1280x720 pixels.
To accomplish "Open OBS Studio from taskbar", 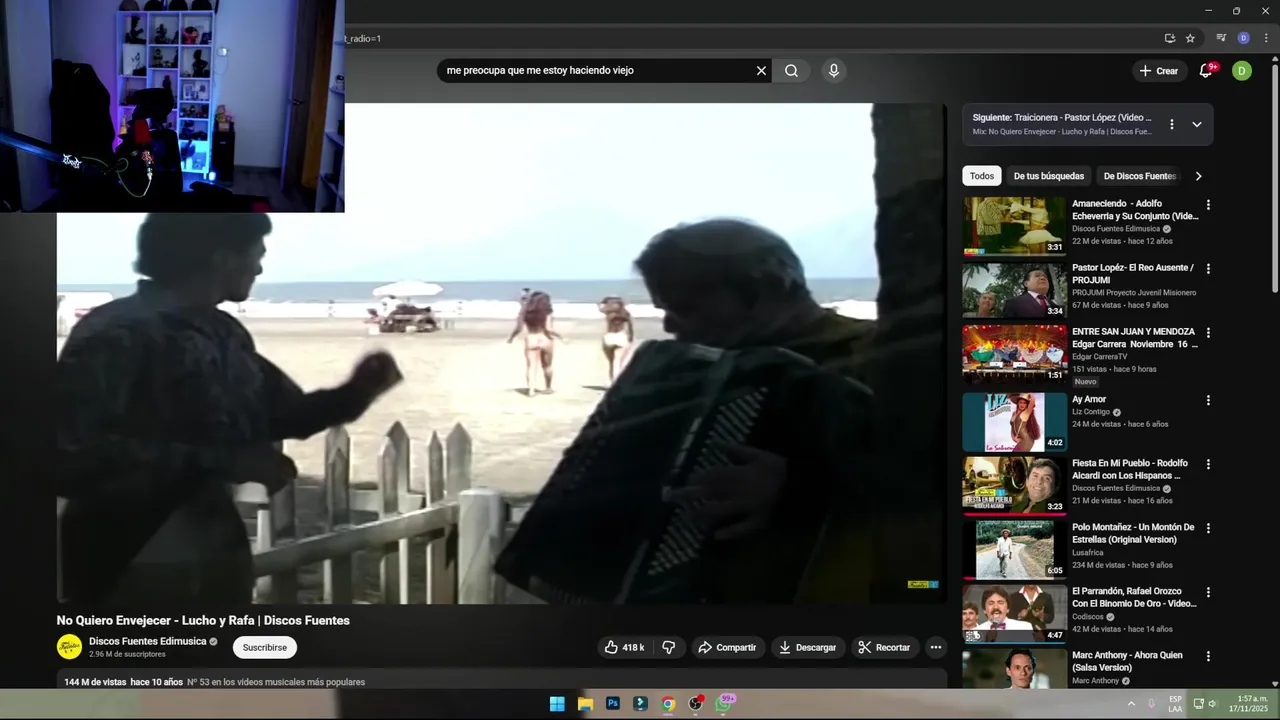I will pyautogui.click(x=696, y=704).
